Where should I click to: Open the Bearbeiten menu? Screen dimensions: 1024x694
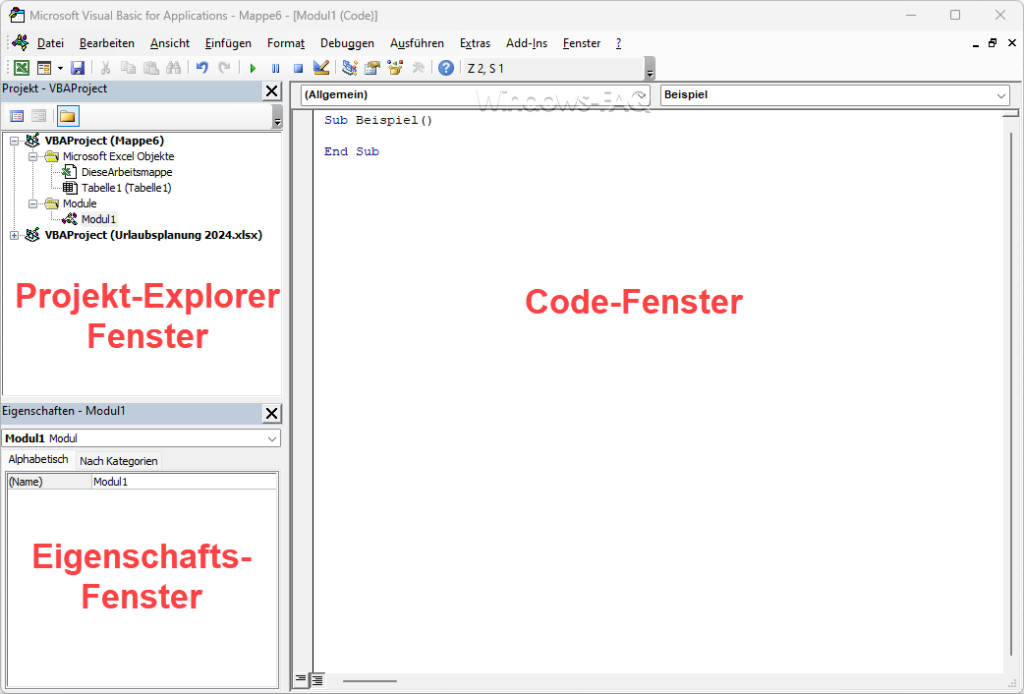pyautogui.click(x=106, y=43)
